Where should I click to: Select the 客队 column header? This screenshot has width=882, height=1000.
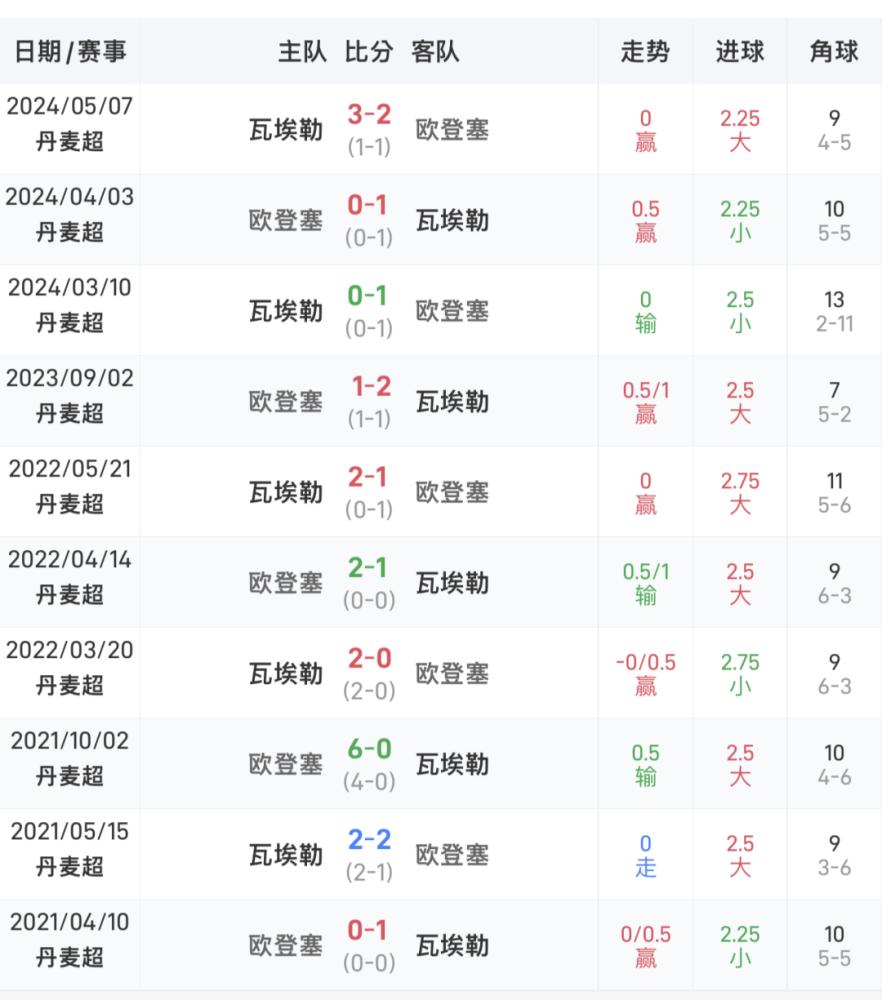435,52
